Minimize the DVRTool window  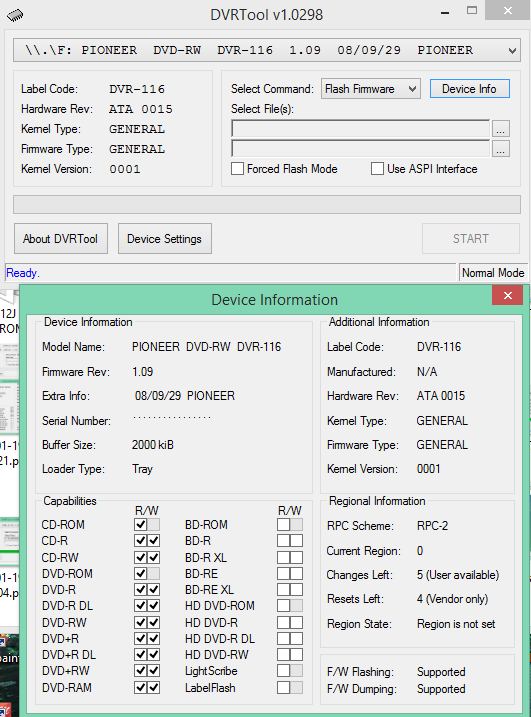[445, 13]
